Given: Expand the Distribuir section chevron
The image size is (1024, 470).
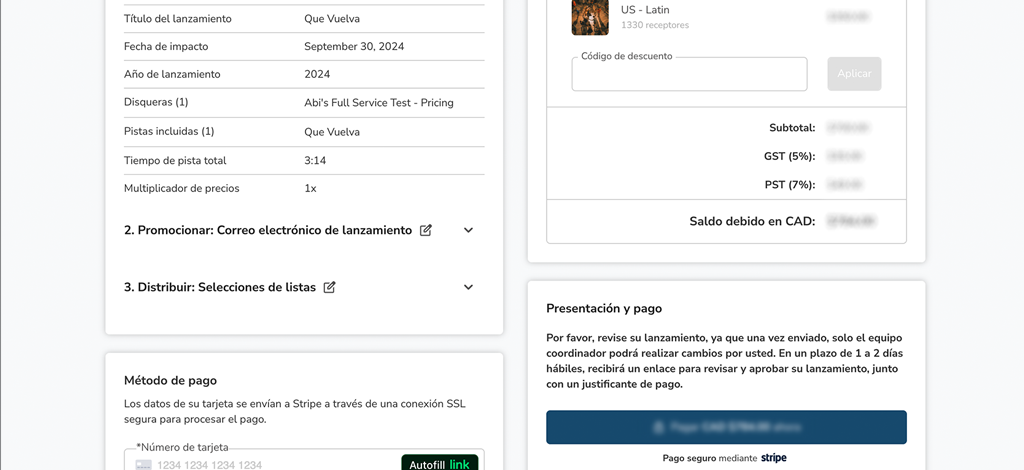Looking at the screenshot, I should (468, 287).
